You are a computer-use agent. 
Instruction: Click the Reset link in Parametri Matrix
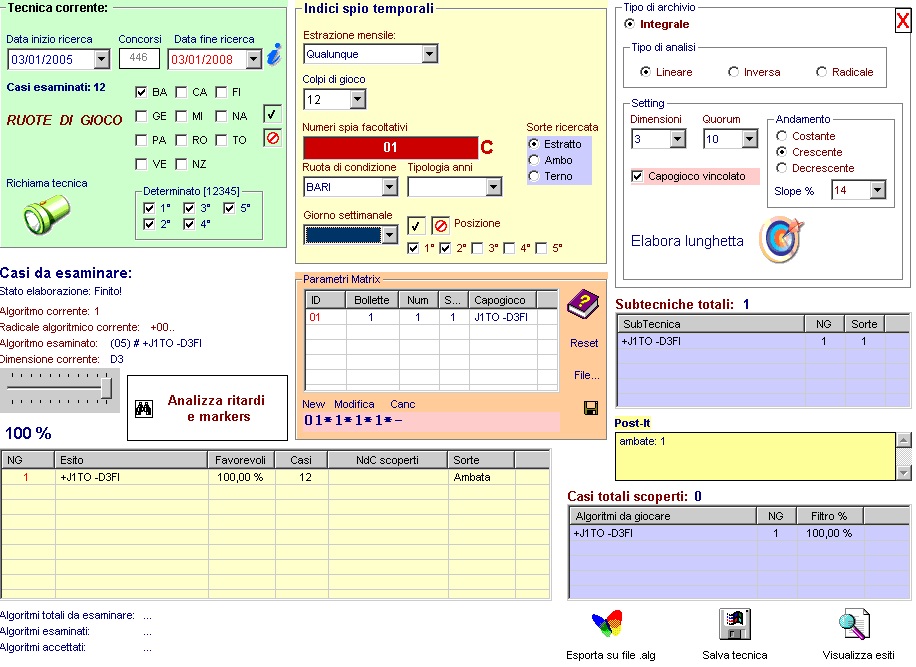pos(584,343)
